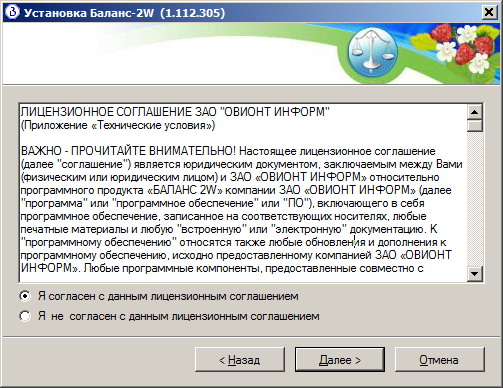Viewport: 503px width, 388px height.
Task: Click the license scrollbar down arrow
Action: 474,274
